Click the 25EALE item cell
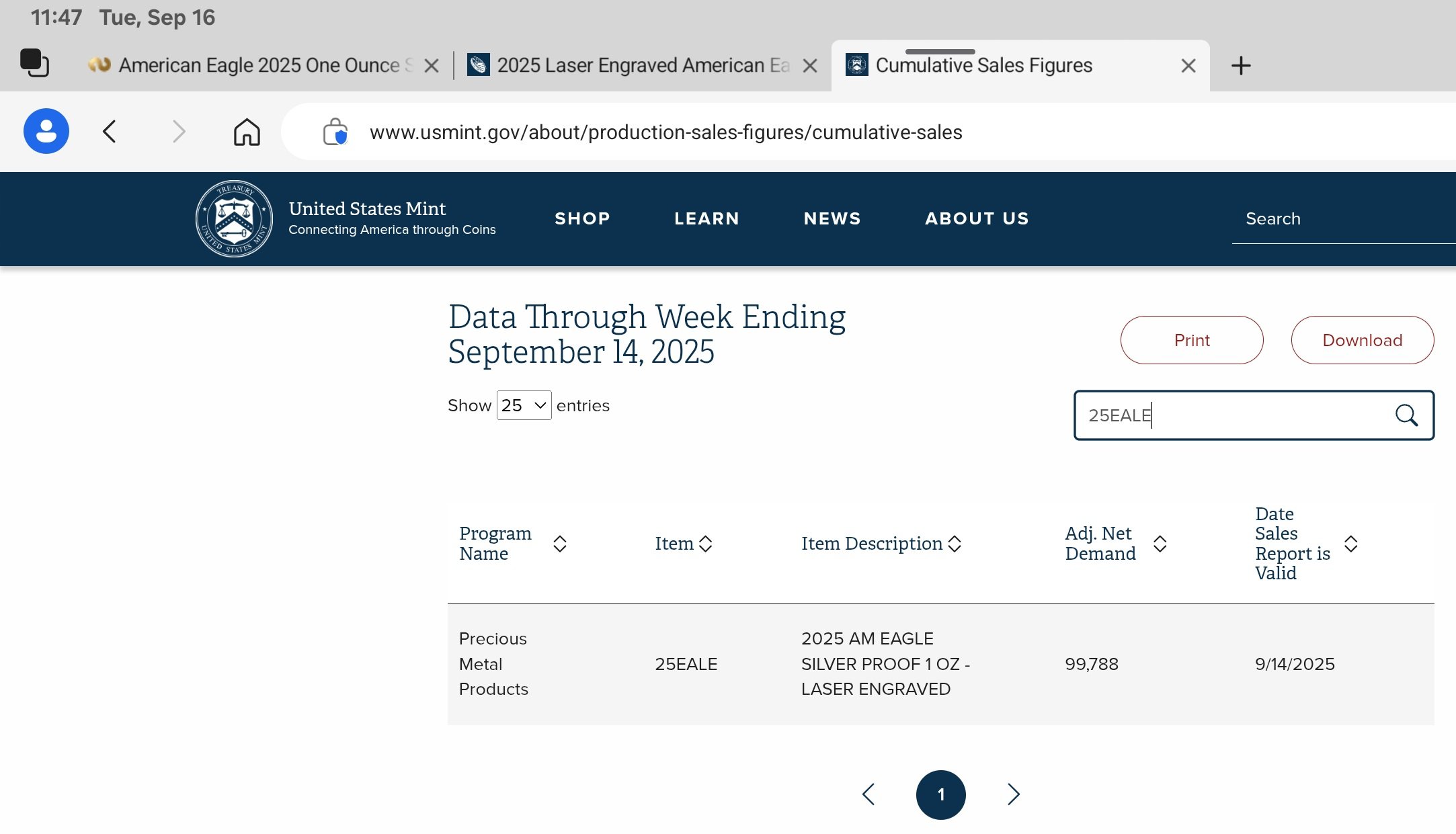This screenshot has height=834, width=1456. pos(686,664)
